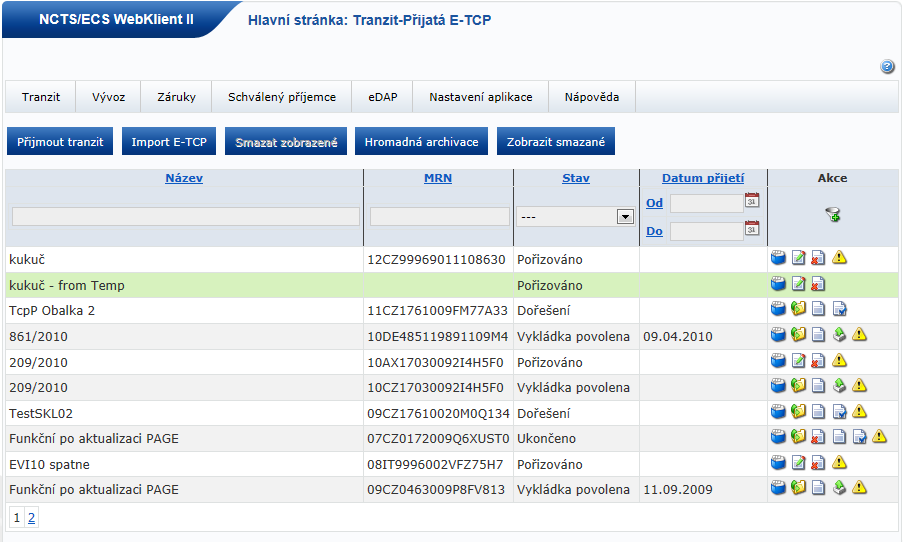
Task: Click the Přijmout tranzit button
Action: (61, 142)
